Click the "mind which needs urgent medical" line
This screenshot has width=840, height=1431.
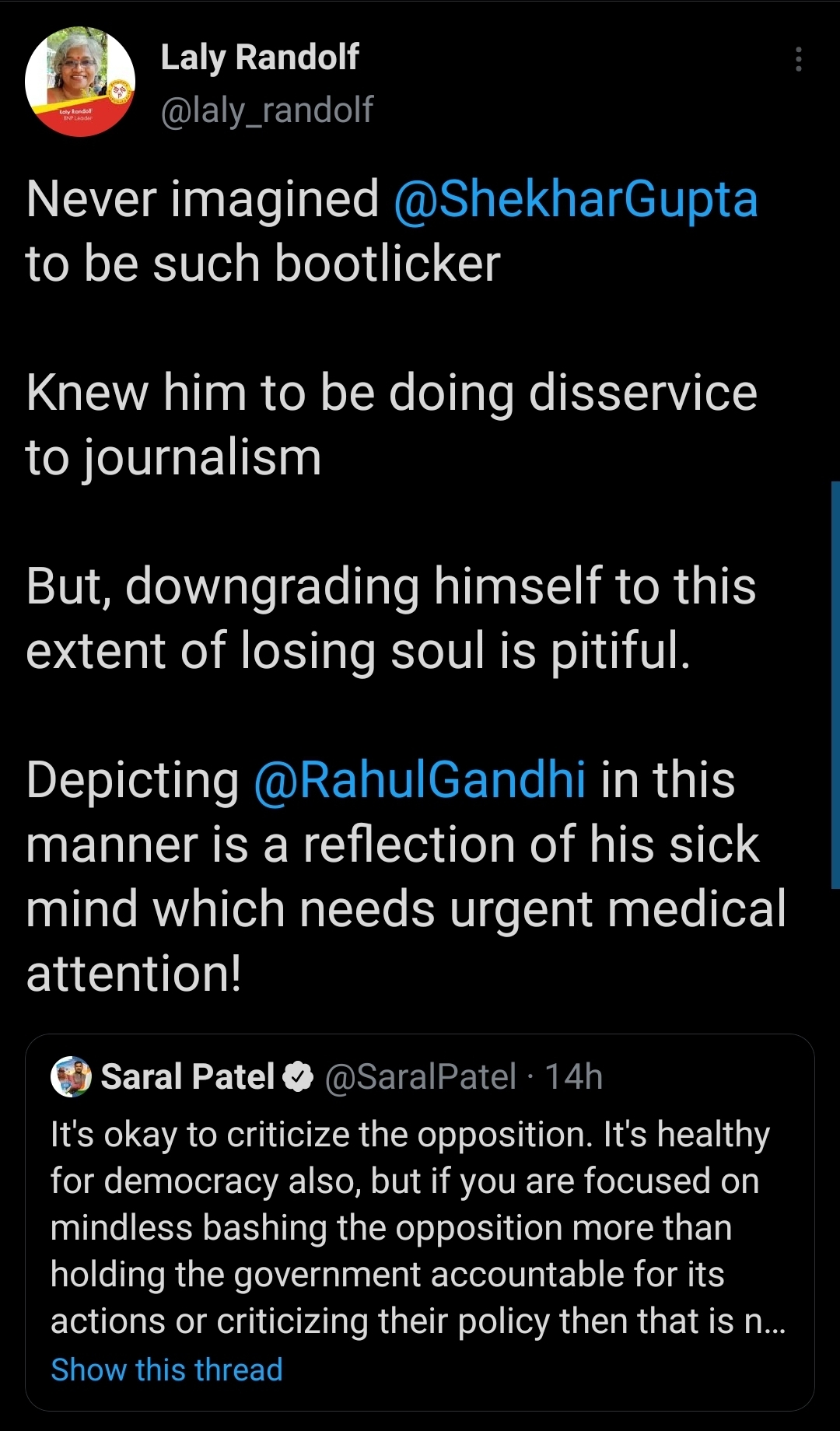[x=406, y=909]
